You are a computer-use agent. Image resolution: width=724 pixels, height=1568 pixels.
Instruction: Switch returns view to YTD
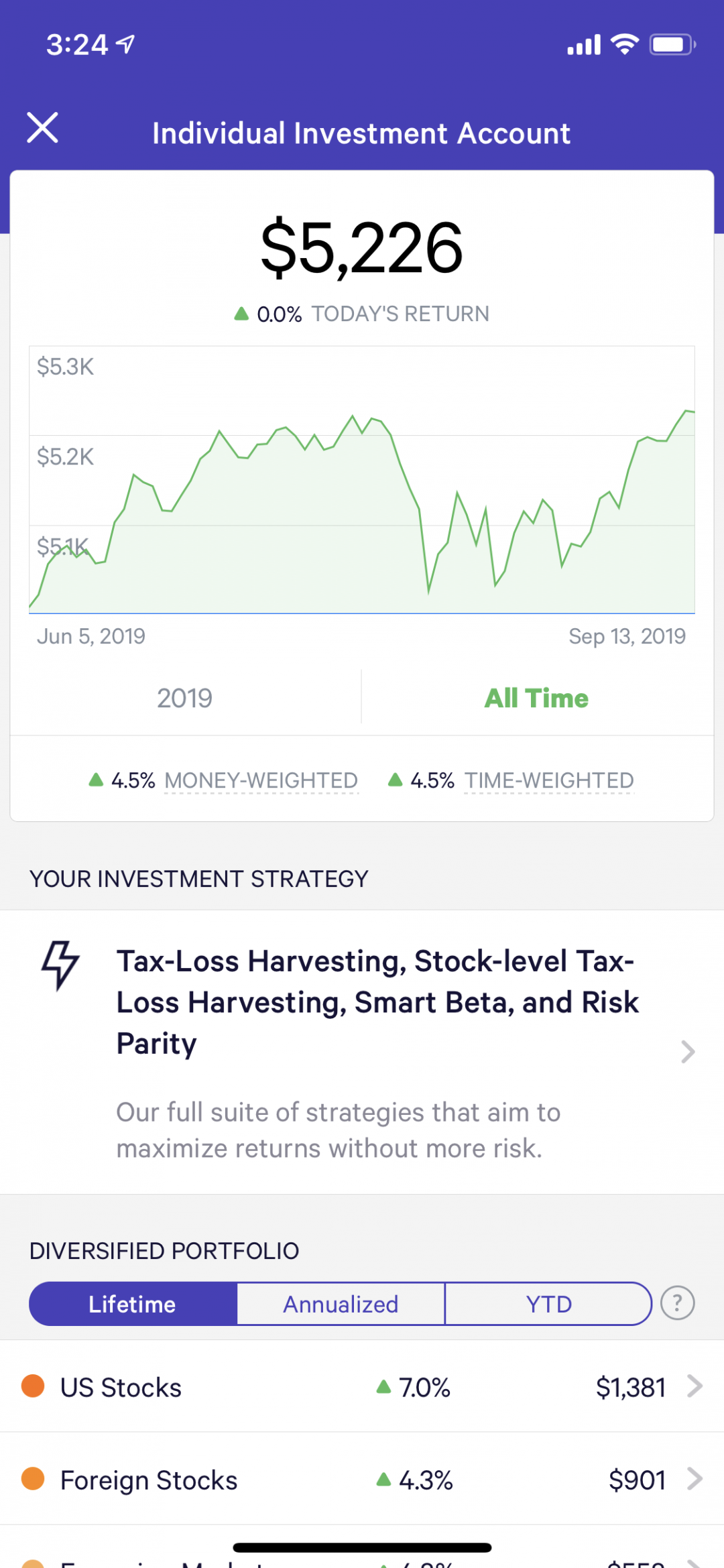(x=548, y=1304)
